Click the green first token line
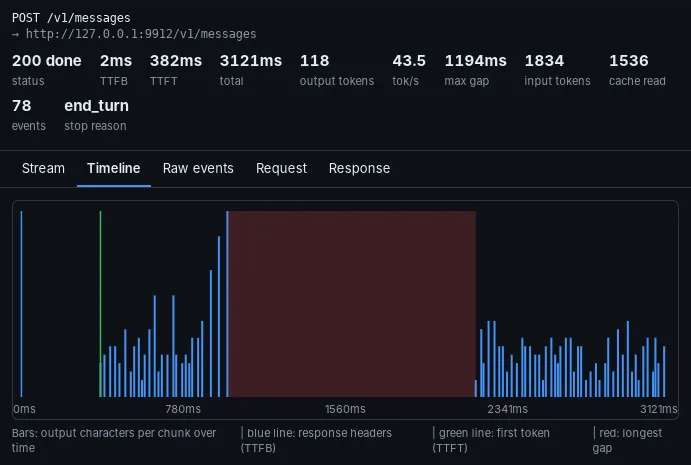Viewport: 691px width, 465px height. point(100,304)
